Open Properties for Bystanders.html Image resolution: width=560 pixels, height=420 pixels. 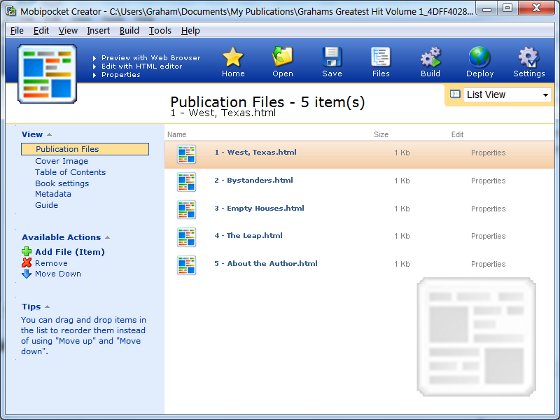488,181
